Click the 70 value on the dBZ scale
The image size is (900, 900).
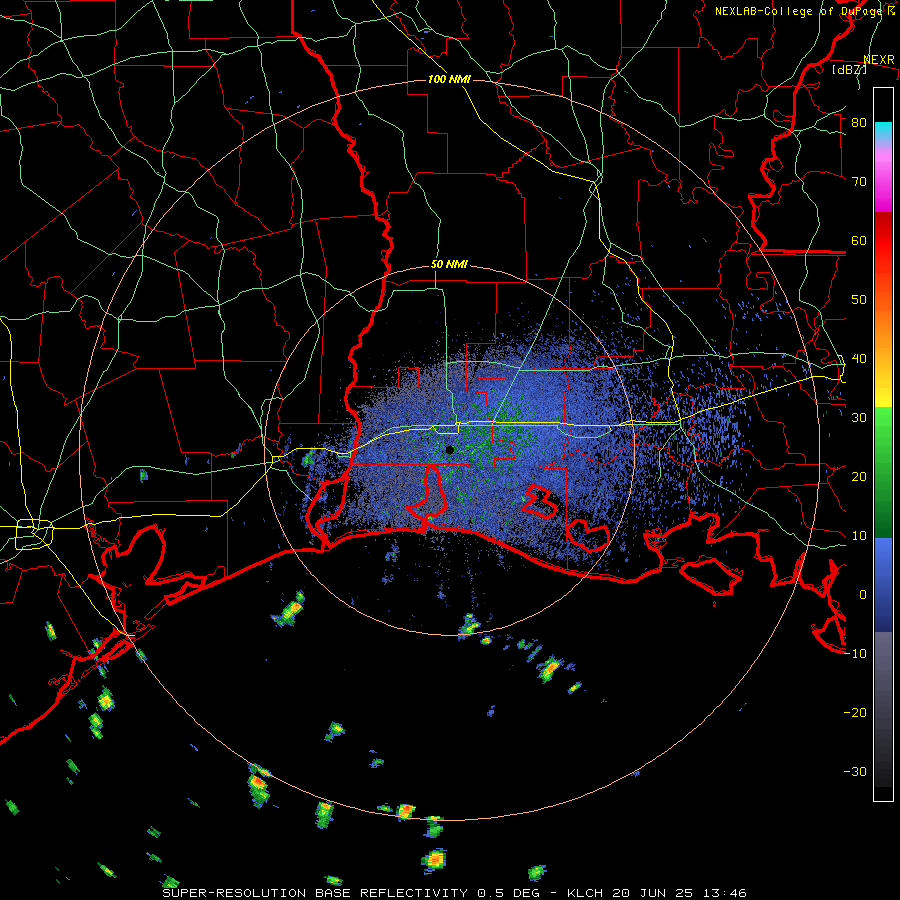(x=859, y=182)
